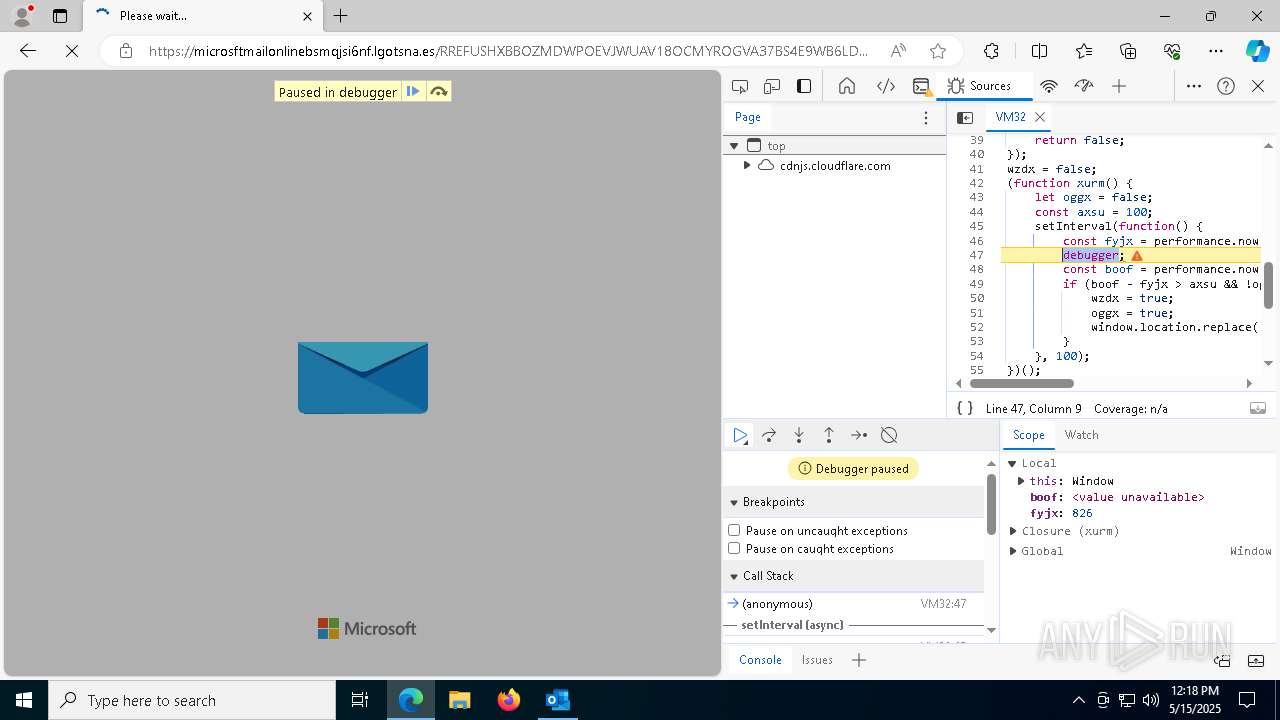Viewport: 1280px width, 720px height.
Task: Expand the quick view drawer
Action: tap(1257, 660)
